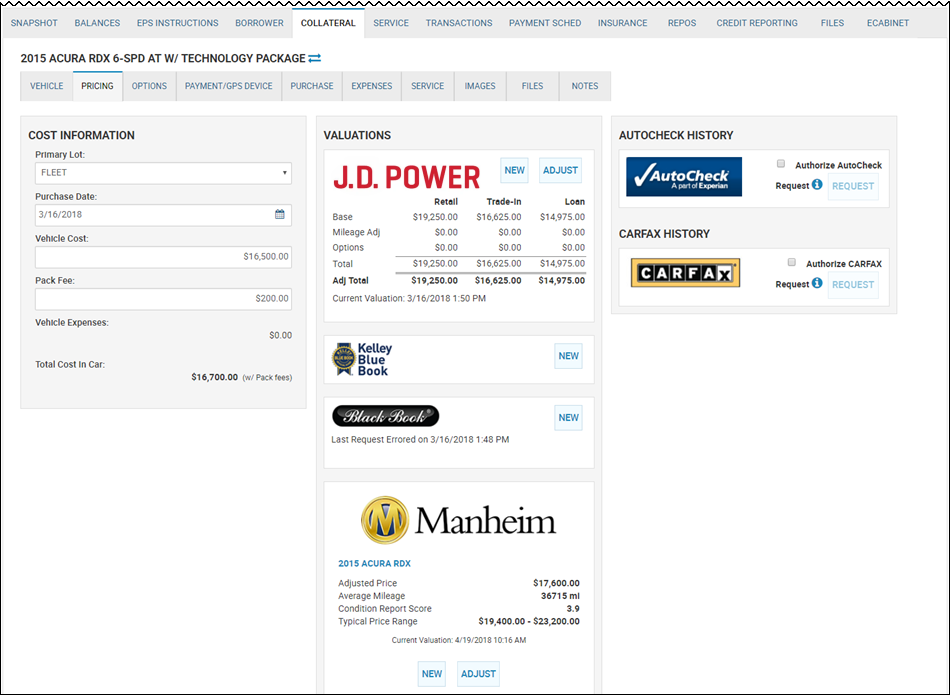Viewport: 950px width, 695px height.
Task: Open the PAYMENT/GPS DEVICE sub-tab
Action: click(228, 86)
